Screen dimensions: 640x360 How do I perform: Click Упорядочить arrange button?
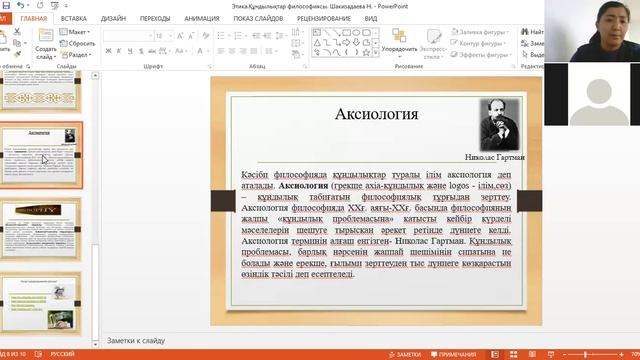coord(399,43)
